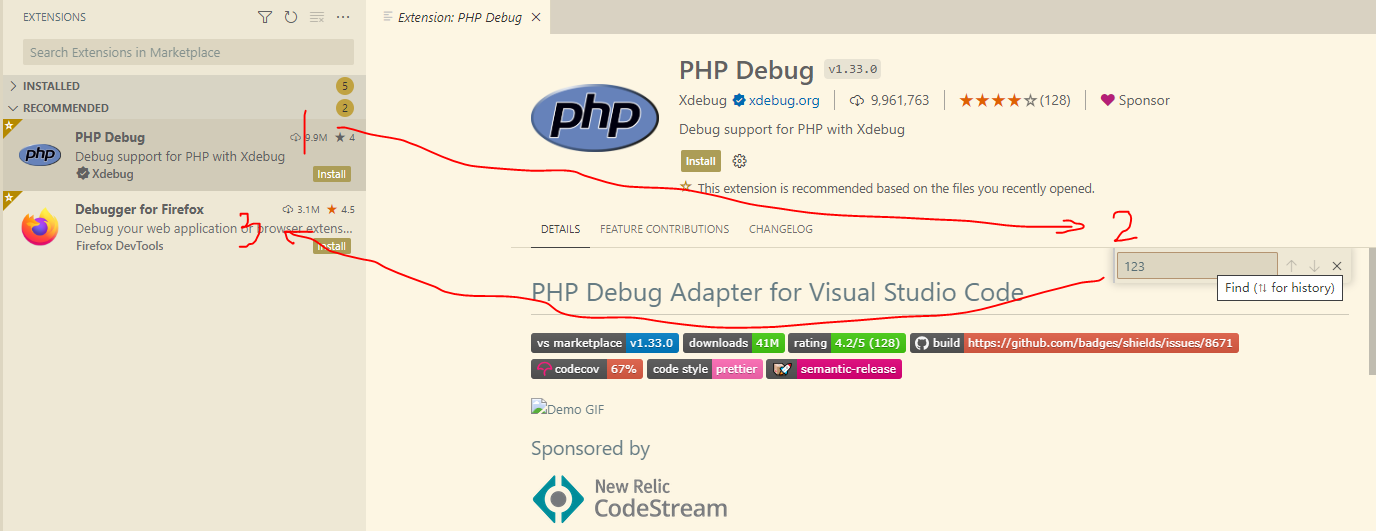The width and height of the screenshot is (1376, 531).
Task: Filter extensions using the funnel icon
Action: coord(264,17)
